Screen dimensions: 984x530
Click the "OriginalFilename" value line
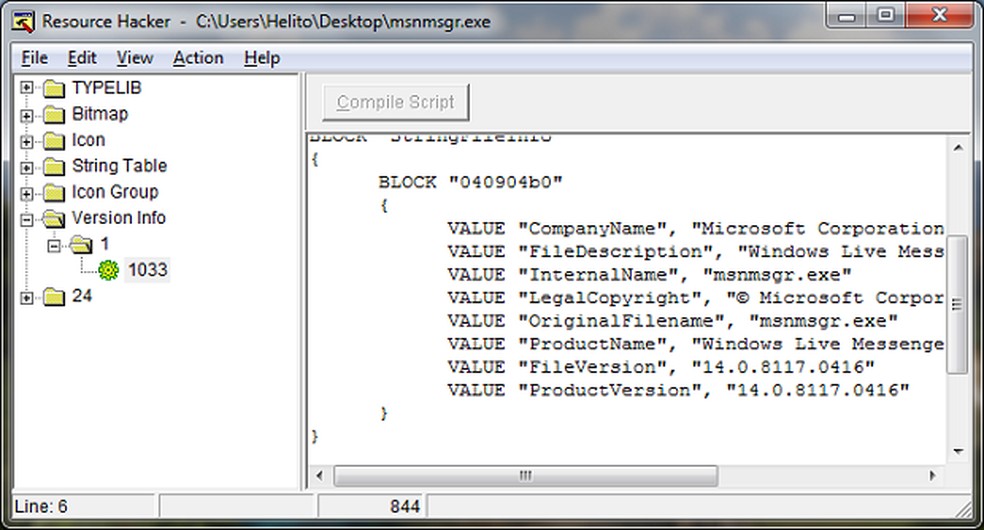pyautogui.click(x=672, y=322)
